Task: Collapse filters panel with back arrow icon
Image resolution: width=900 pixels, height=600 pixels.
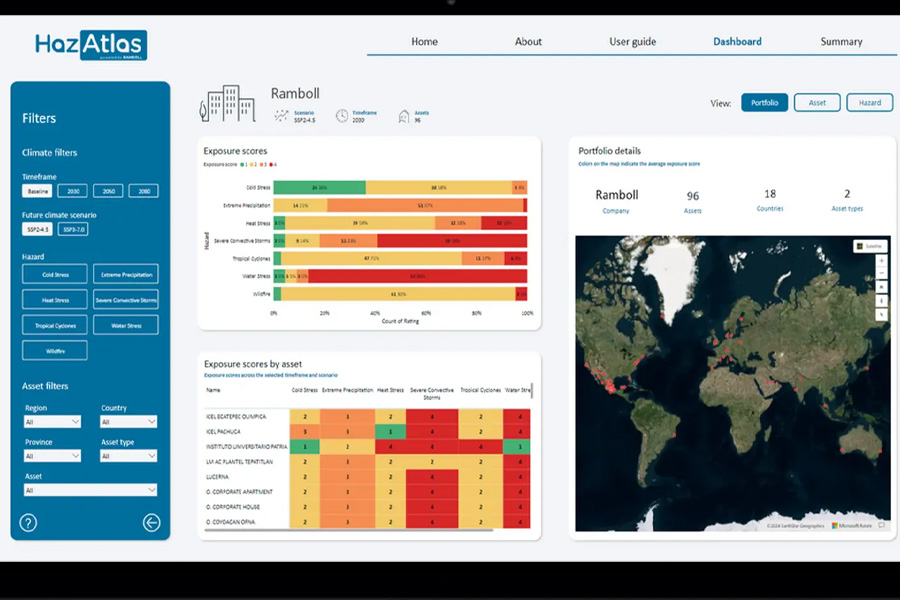Action: (152, 522)
